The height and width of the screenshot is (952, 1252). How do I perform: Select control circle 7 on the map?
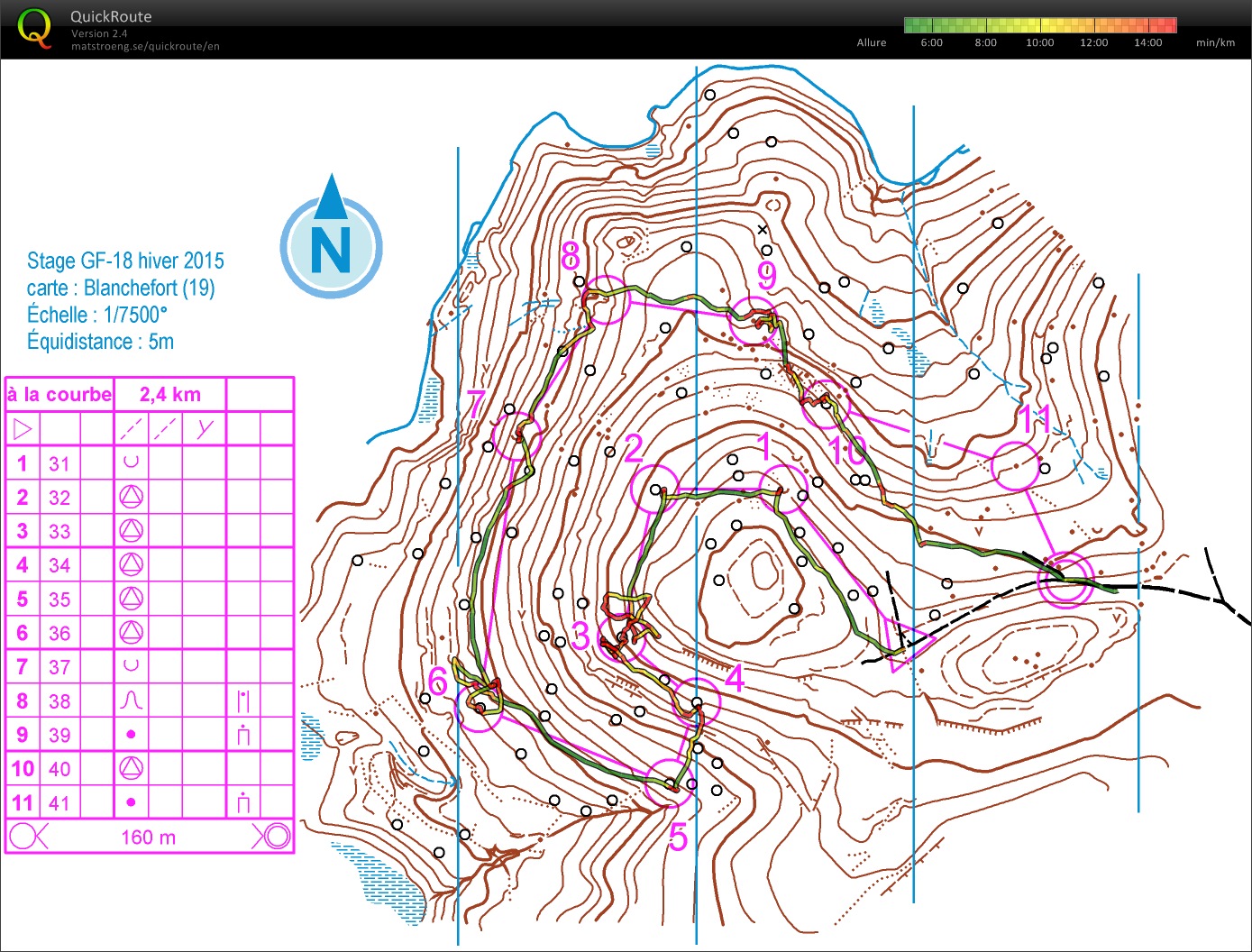[x=517, y=436]
